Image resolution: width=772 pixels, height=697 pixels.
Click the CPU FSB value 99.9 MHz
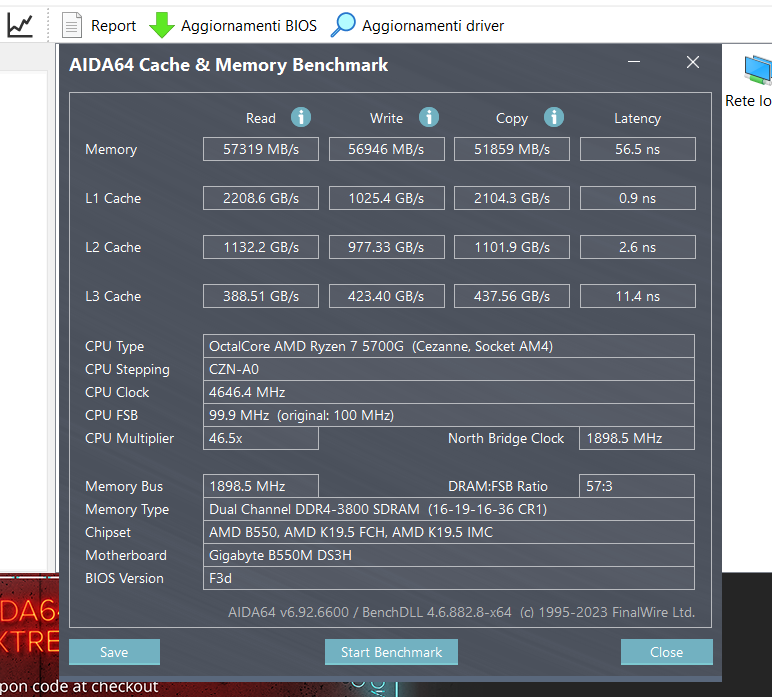449,415
